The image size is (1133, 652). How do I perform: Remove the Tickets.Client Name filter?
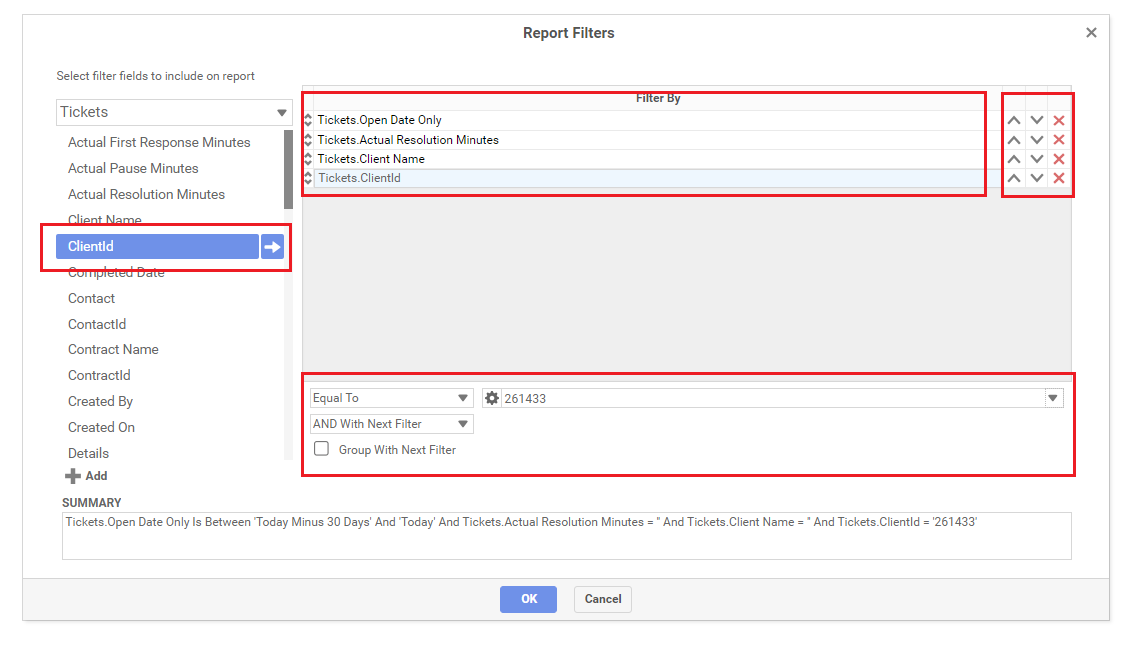[1059, 159]
